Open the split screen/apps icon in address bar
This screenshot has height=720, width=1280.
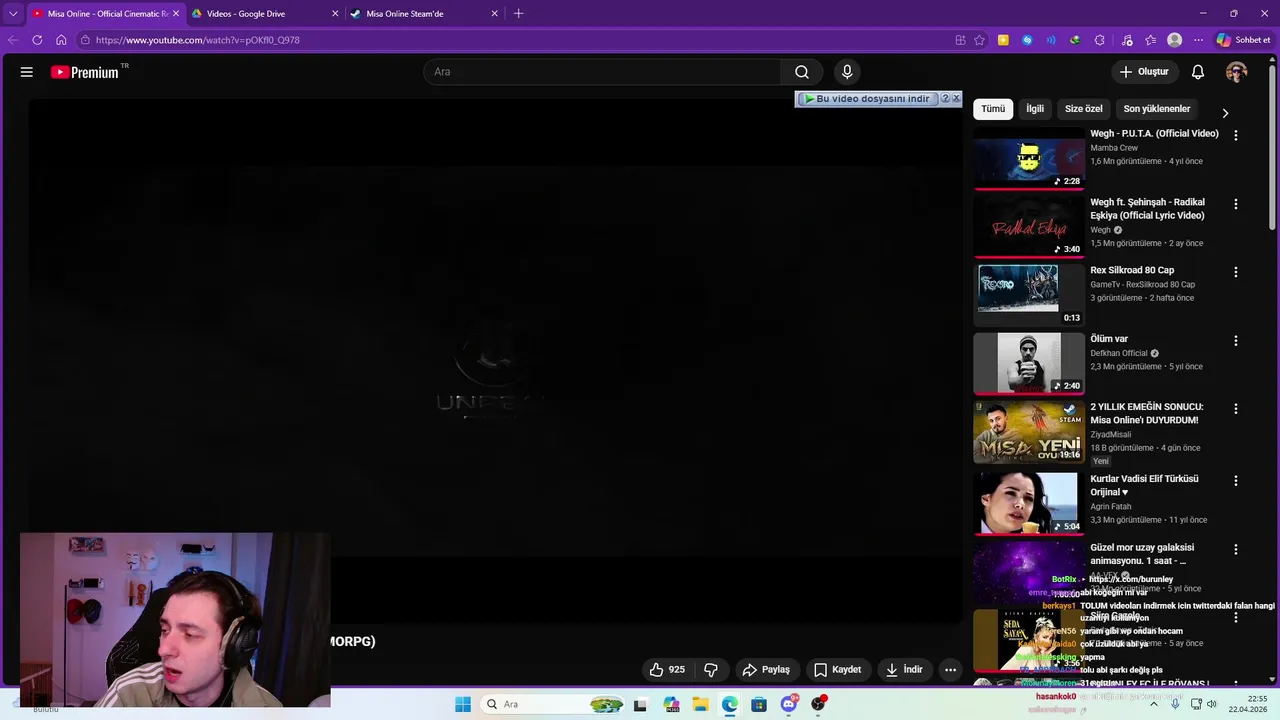pos(960,40)
